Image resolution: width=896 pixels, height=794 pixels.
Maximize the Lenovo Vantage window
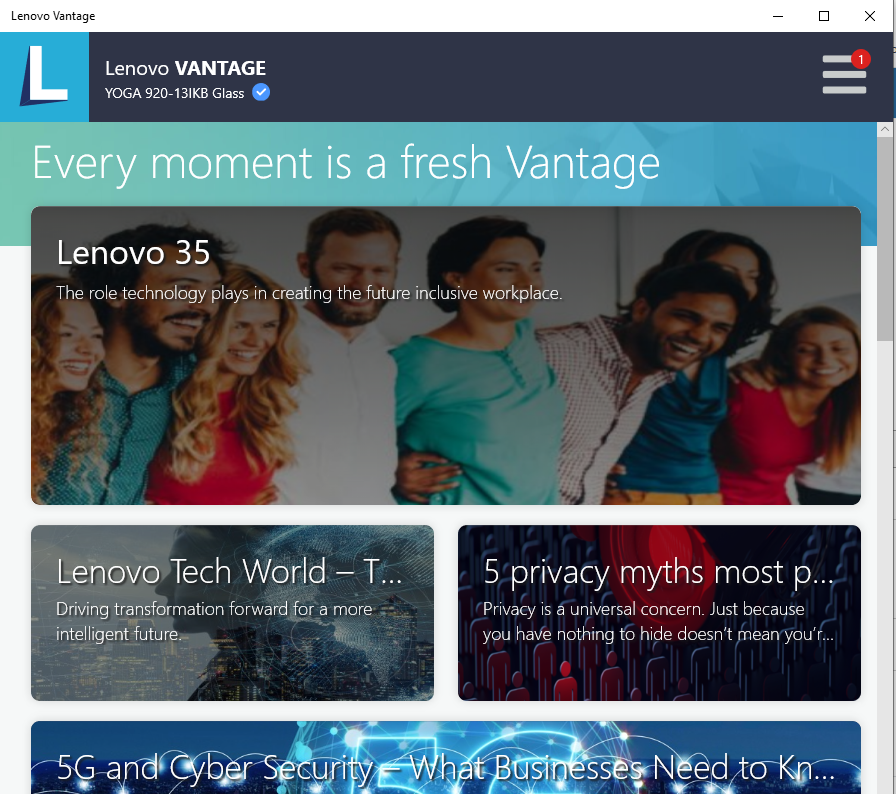coord(824,16)
